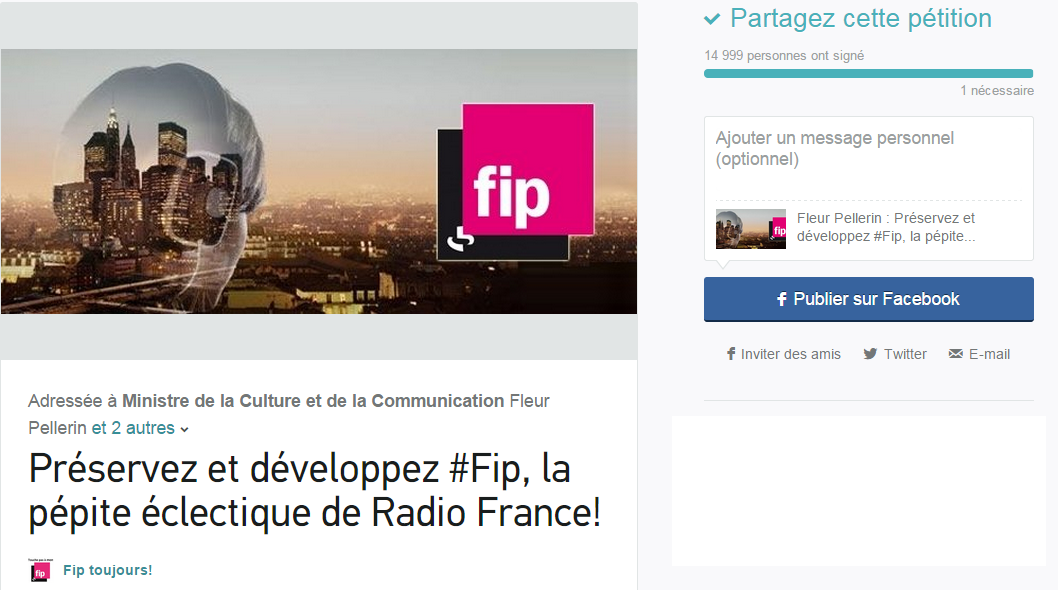Choose the Twitter share text link
1058x590 pixels.
906,354
